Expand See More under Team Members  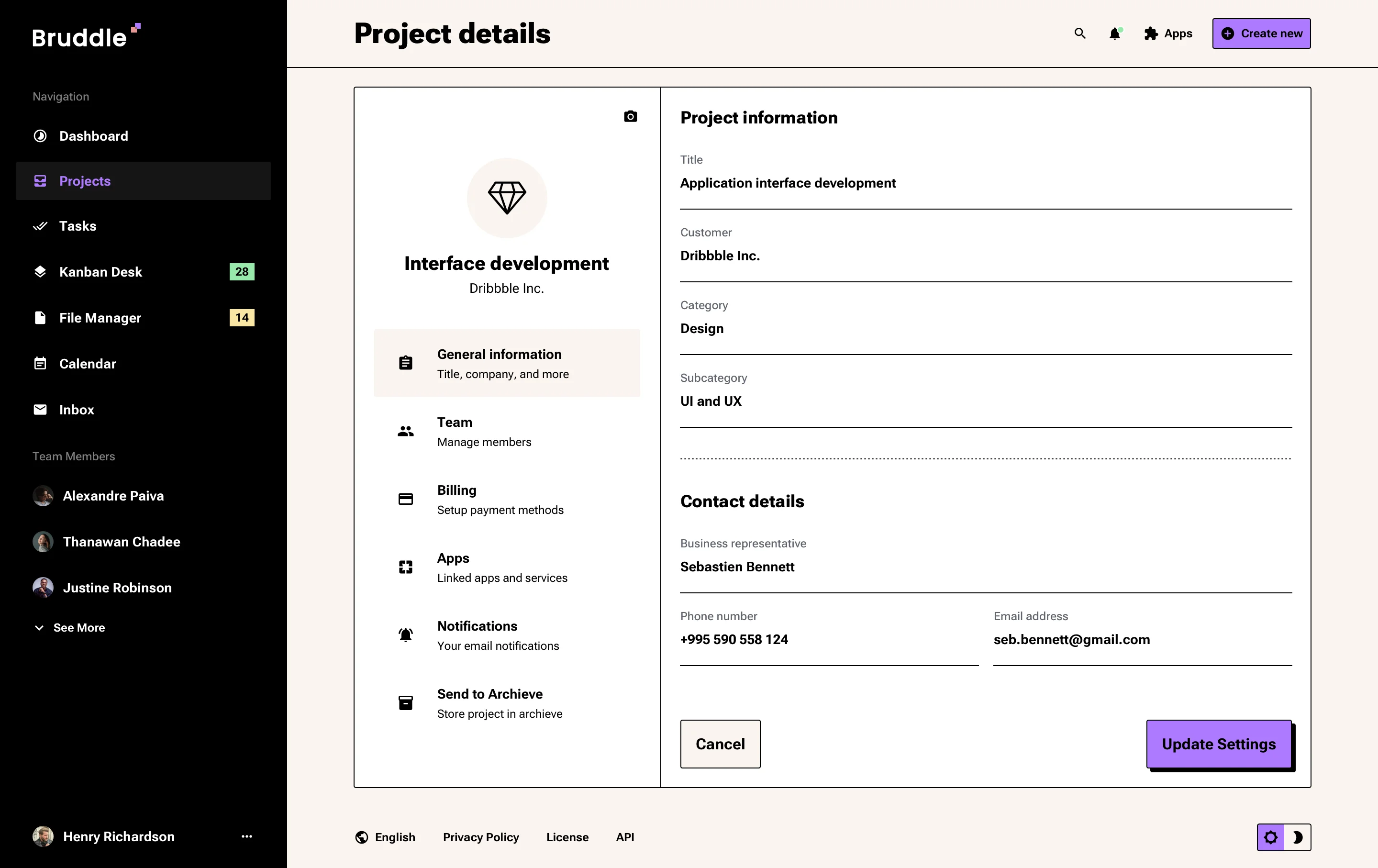[x=69, y=627]
